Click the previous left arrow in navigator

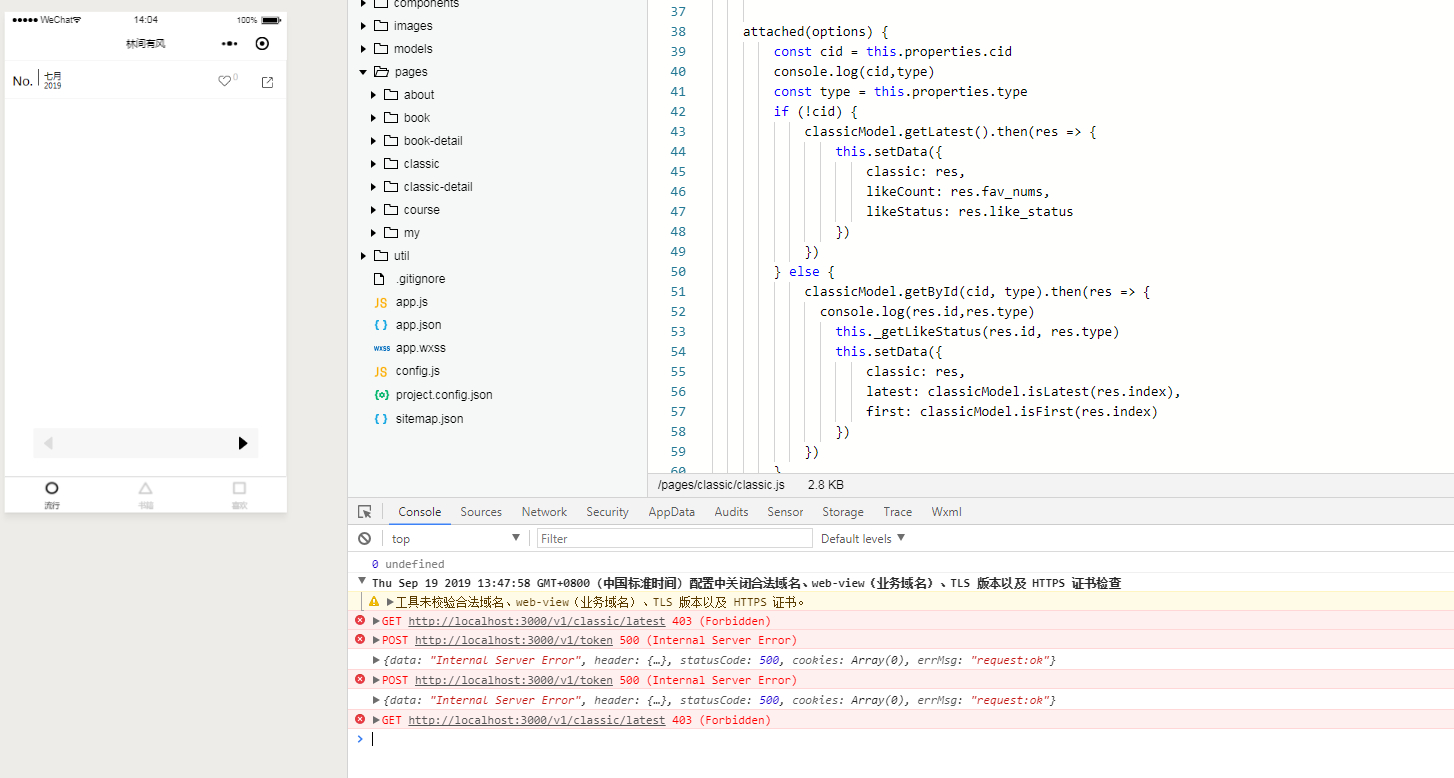(x=48, y=443)
